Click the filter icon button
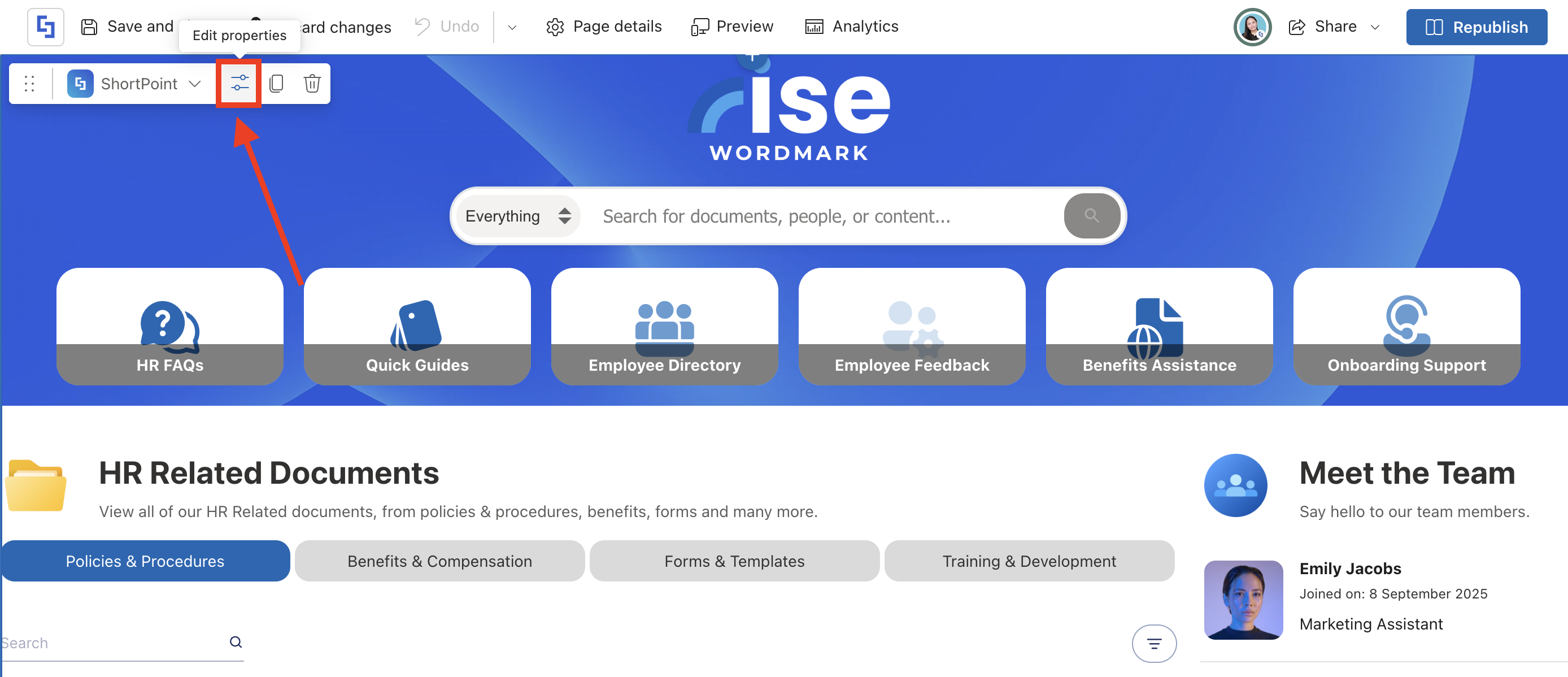 (x=1154, y=643)
